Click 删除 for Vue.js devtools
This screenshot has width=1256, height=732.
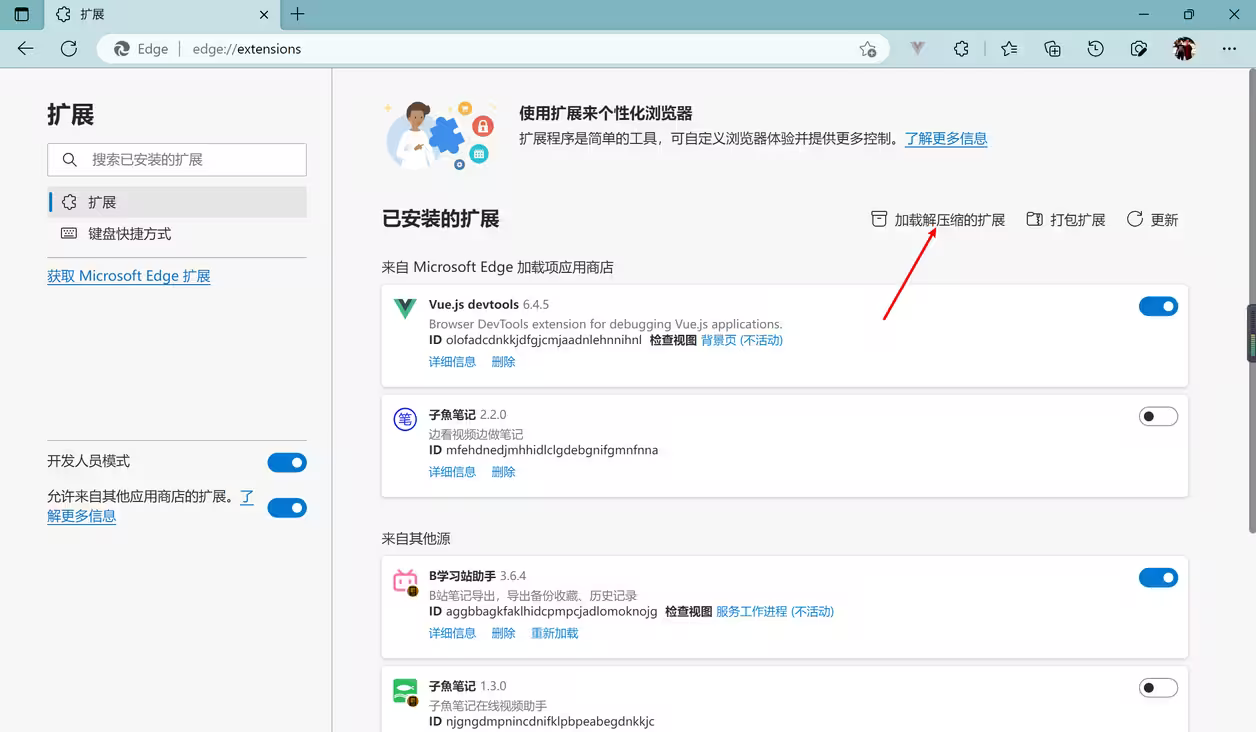point(503,362)
